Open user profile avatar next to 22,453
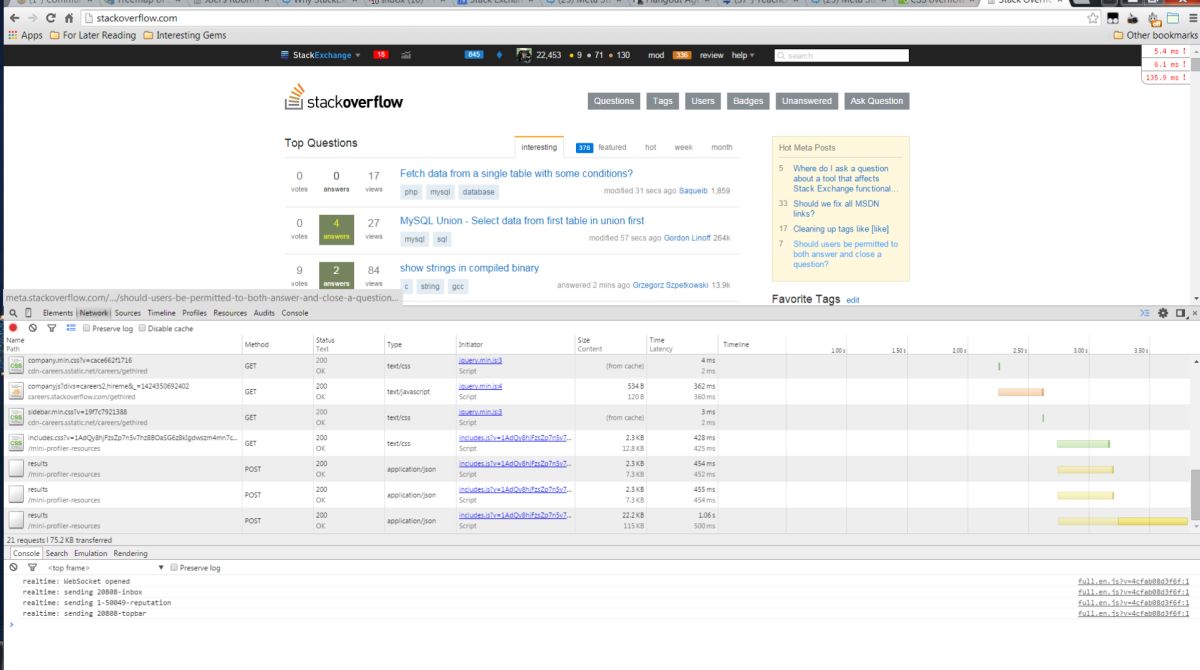 [524, 55]
